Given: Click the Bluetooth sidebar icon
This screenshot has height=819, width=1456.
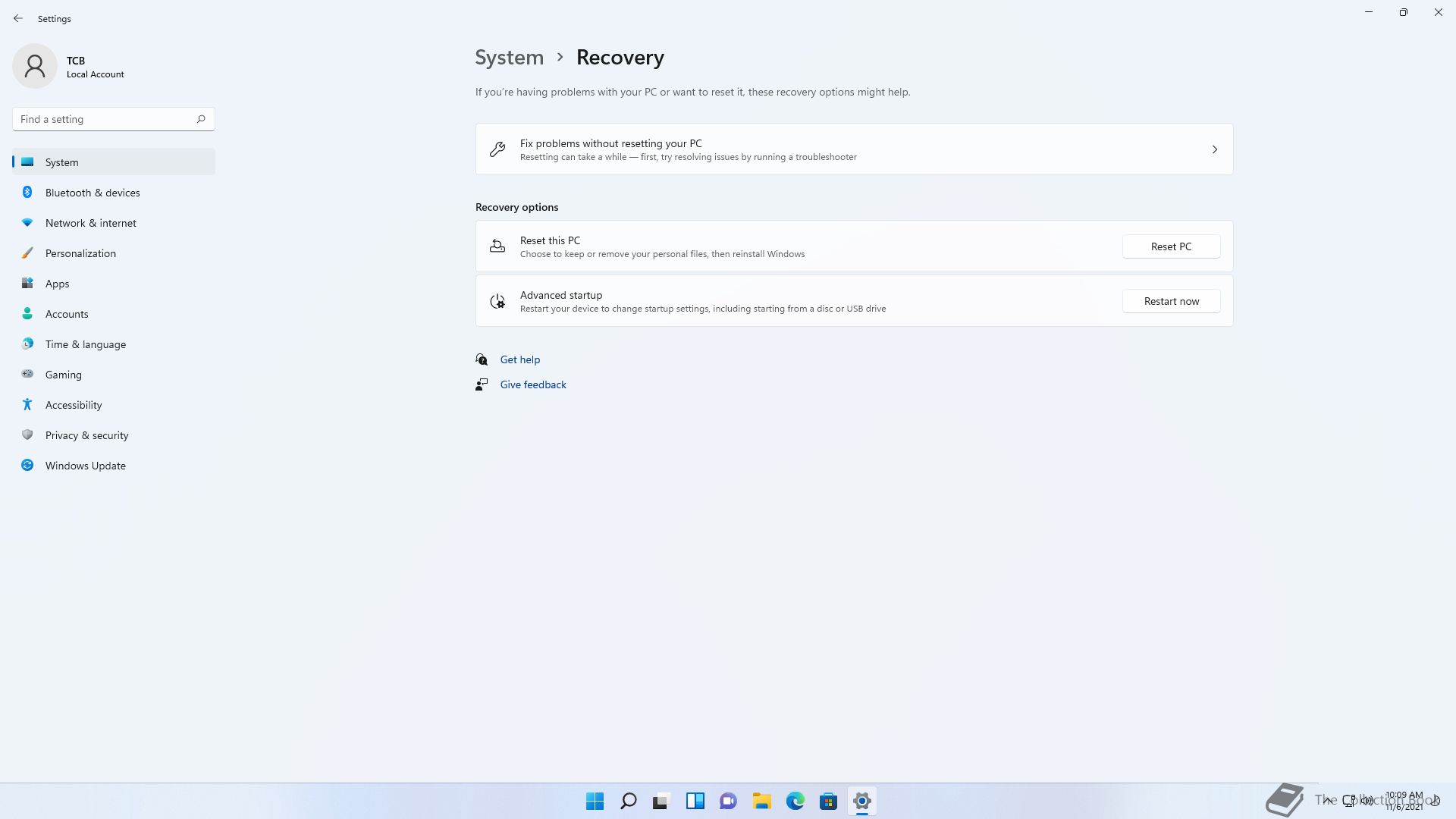Looking at the screenshot, I should [27, 192].
